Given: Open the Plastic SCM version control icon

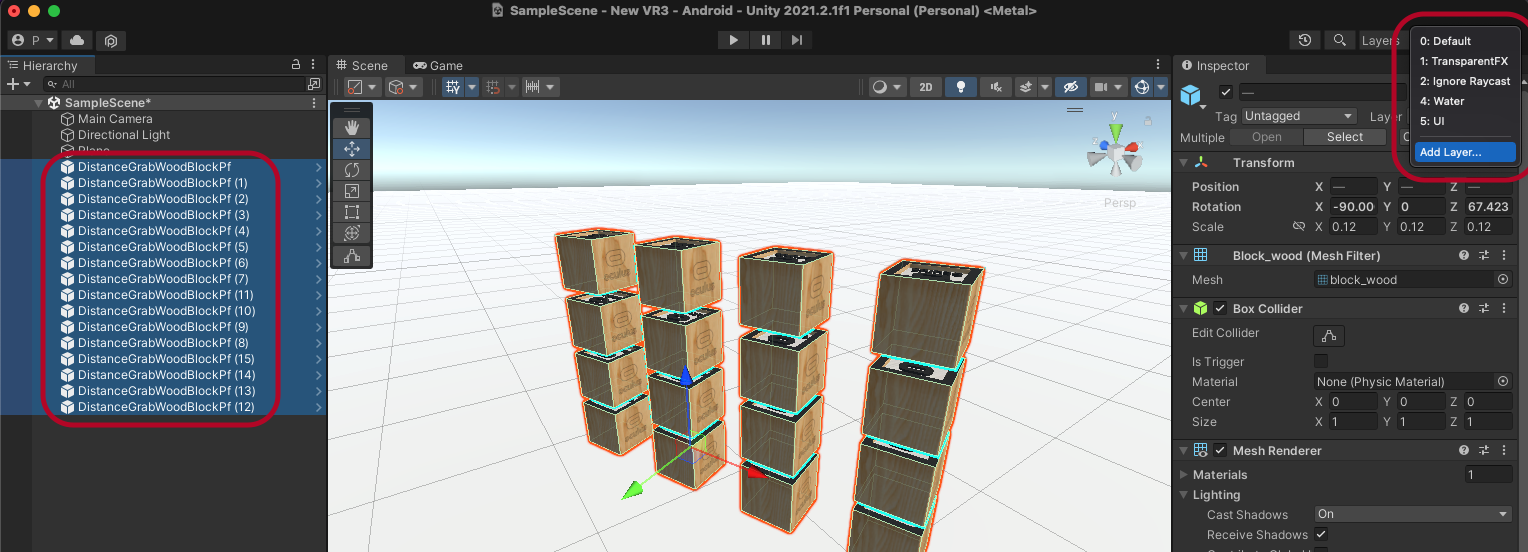Looking at the screenshot, I should click(111, 40).
